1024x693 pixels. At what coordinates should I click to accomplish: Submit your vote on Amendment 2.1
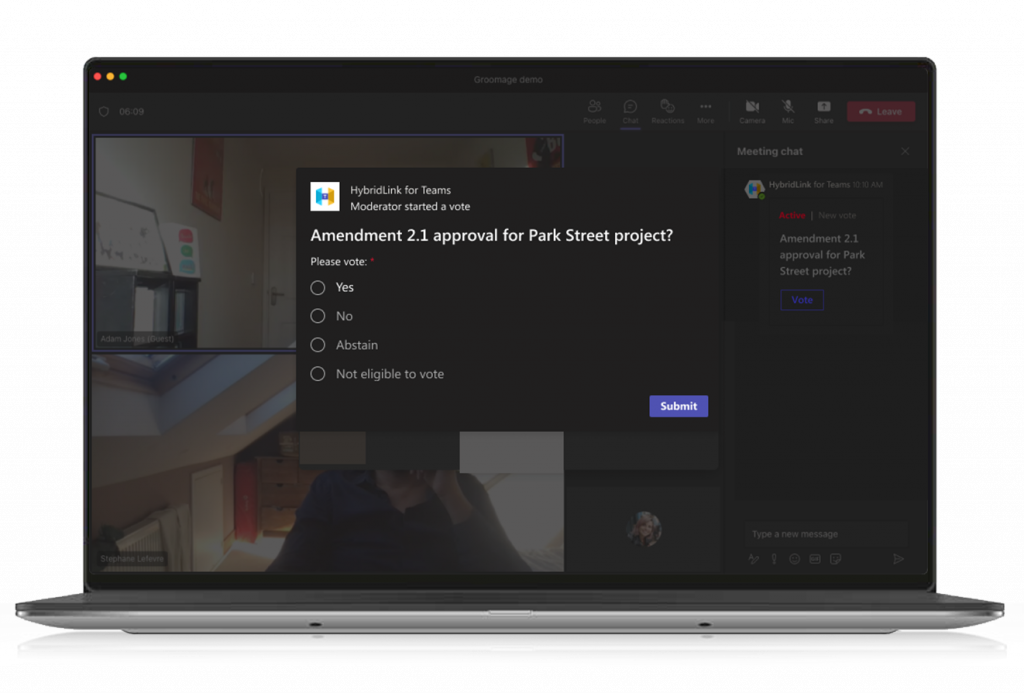point(678,406)
